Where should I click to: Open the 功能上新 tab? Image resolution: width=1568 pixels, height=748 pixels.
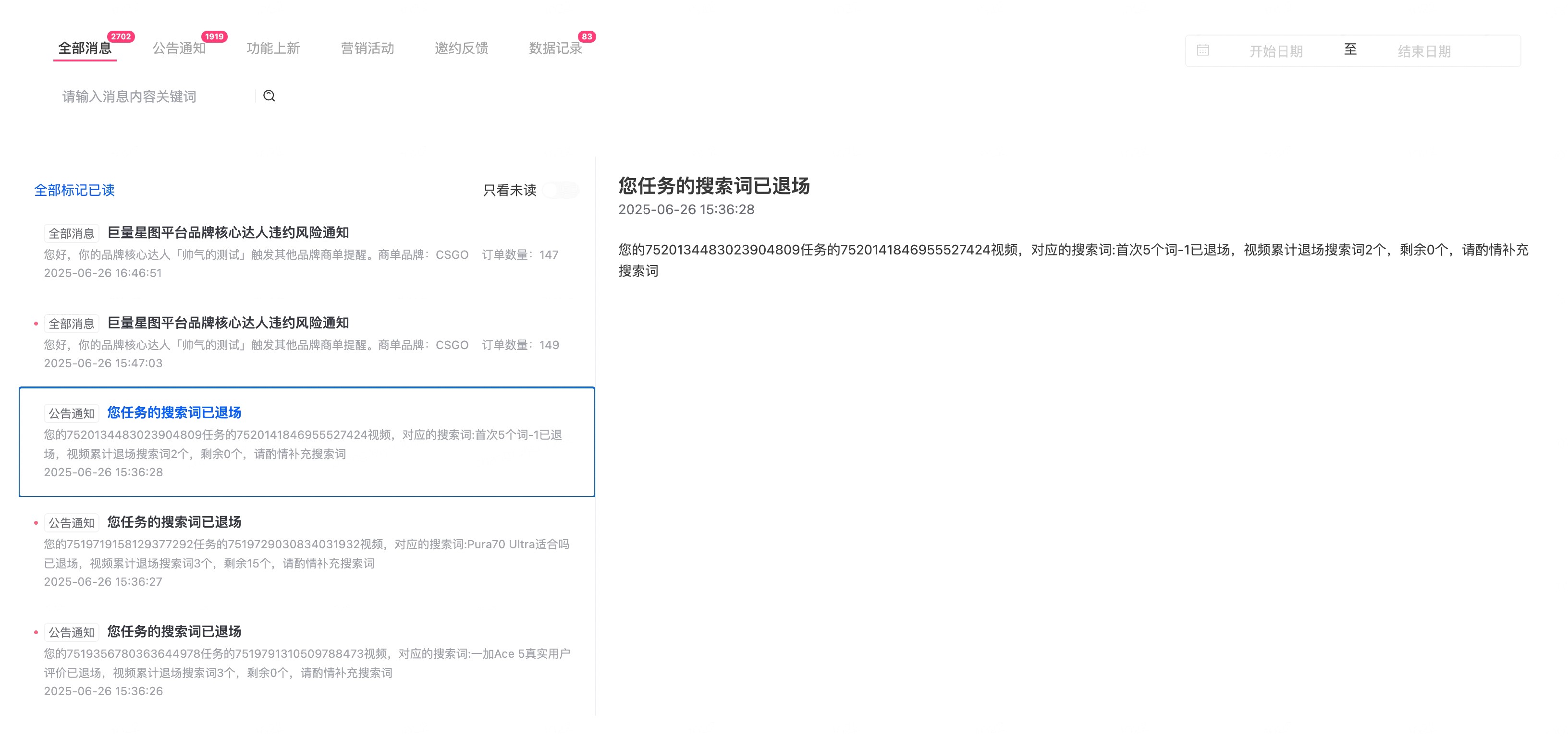273,48
